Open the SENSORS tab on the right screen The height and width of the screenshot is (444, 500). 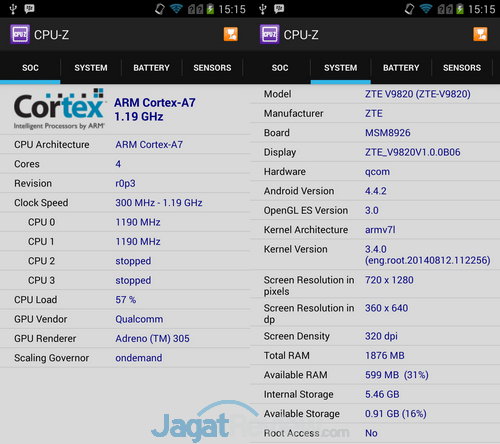[462, 68]
